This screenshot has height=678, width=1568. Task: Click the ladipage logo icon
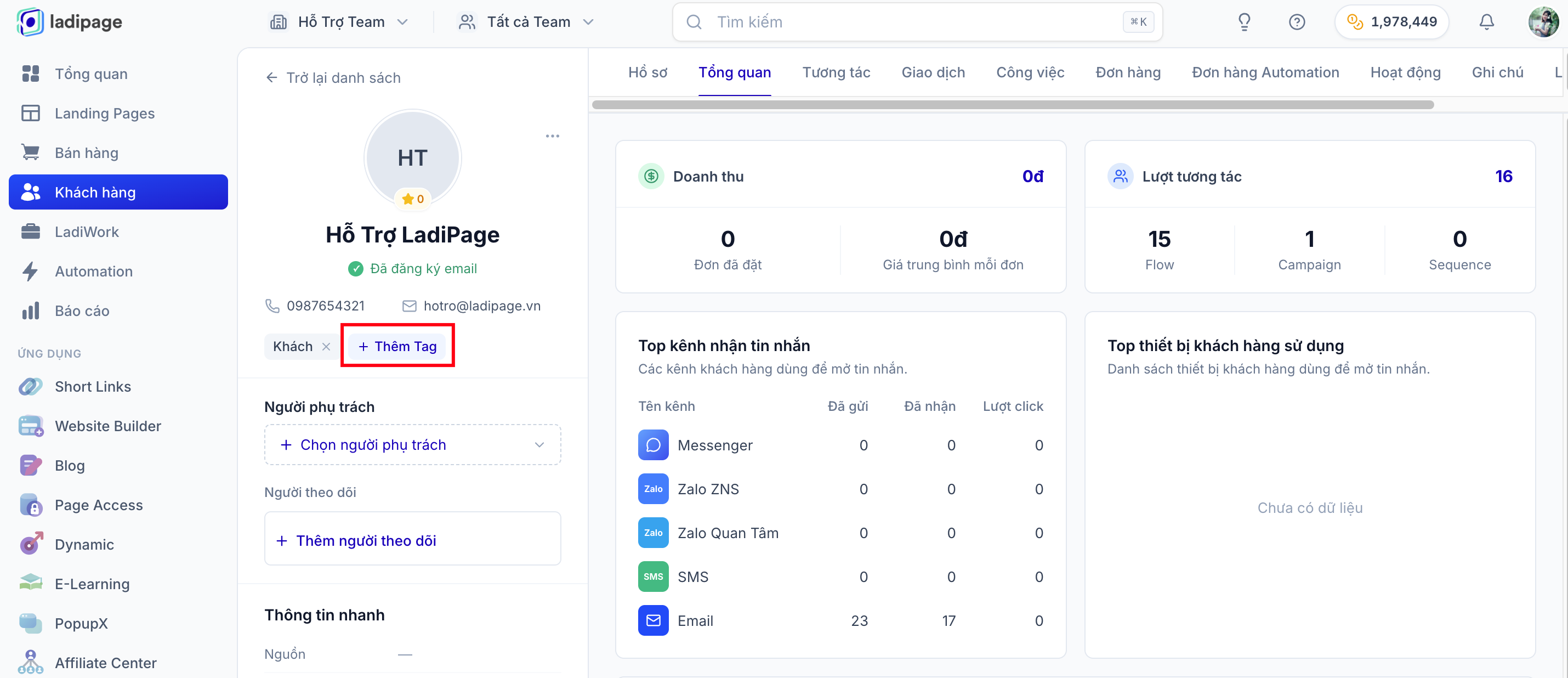pos(30,22)
